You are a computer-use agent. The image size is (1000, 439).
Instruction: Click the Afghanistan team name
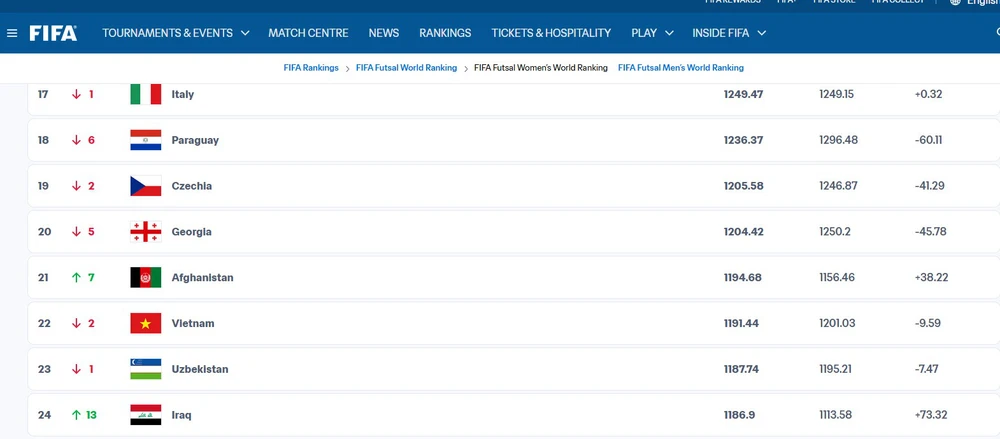(x=202, y=278)
